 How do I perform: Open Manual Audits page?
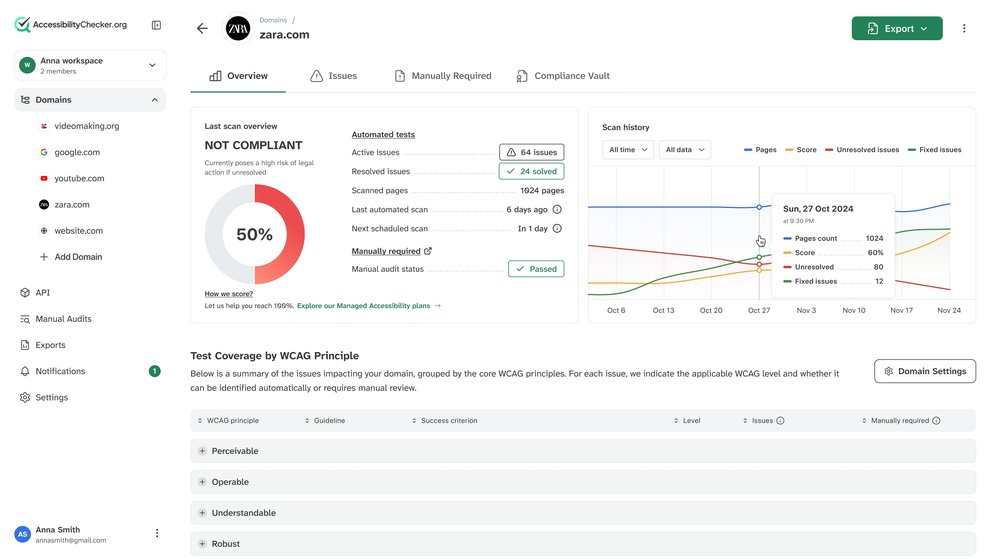[x=63, y=318]
